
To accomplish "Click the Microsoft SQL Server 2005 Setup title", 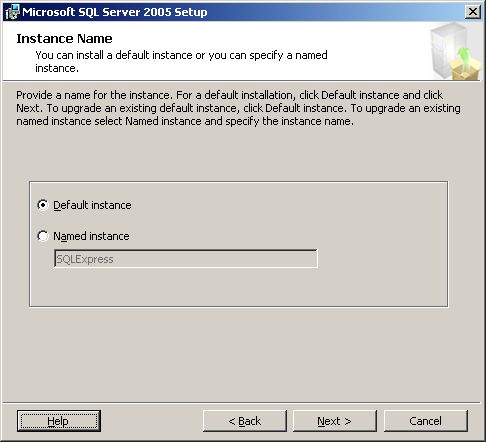I will coord(115,12).
